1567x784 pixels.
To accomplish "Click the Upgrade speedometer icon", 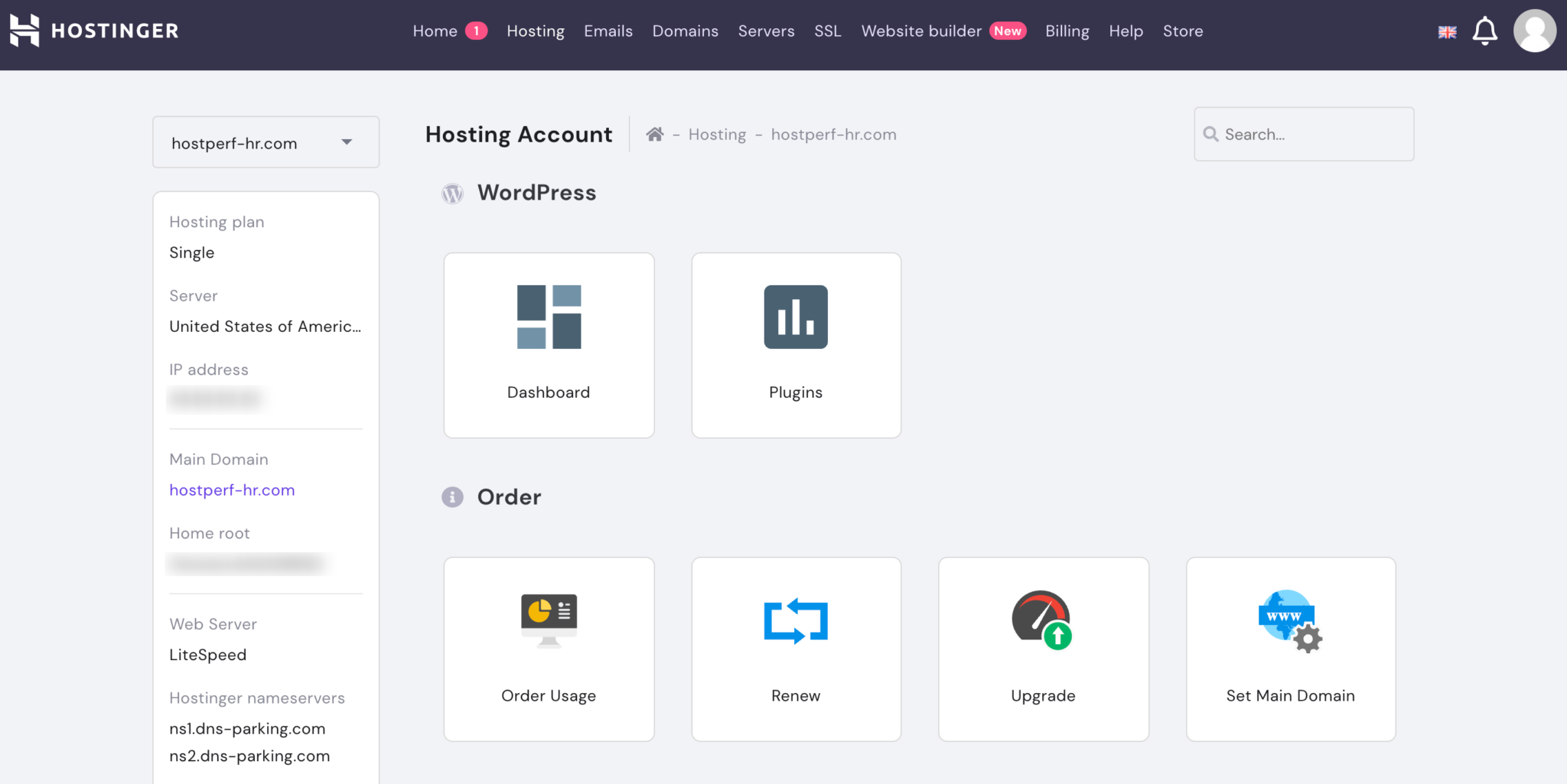I will 1043,620.
